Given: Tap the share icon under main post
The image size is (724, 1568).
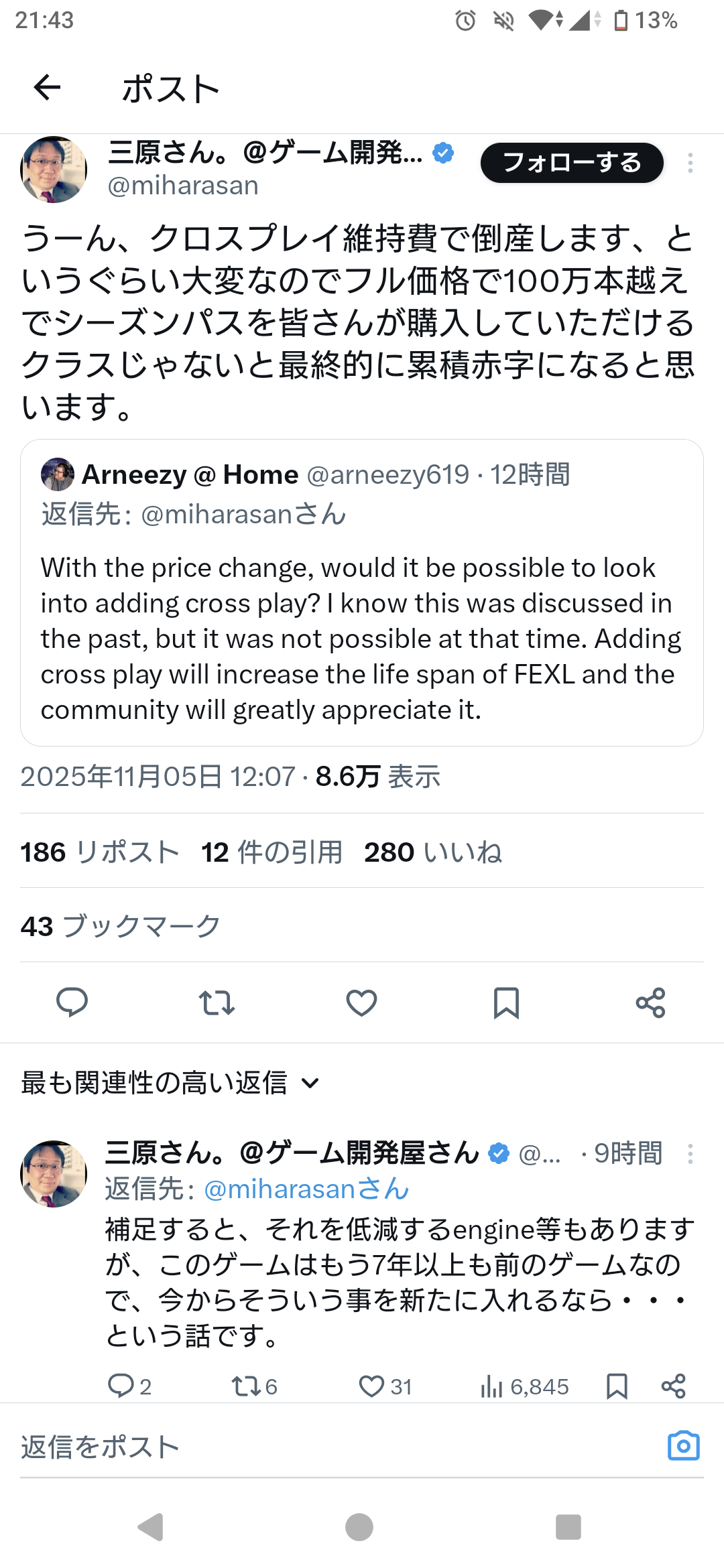Looking at the screenshot, I should pyautogui.click(x=650, y=1002).
